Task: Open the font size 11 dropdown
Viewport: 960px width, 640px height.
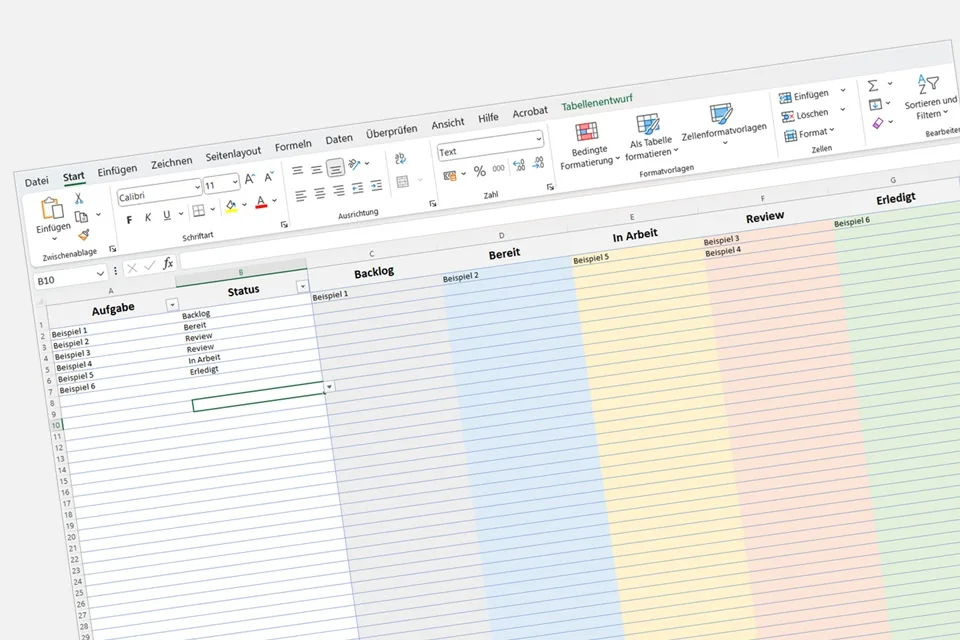Action: (x=235, y=182)
